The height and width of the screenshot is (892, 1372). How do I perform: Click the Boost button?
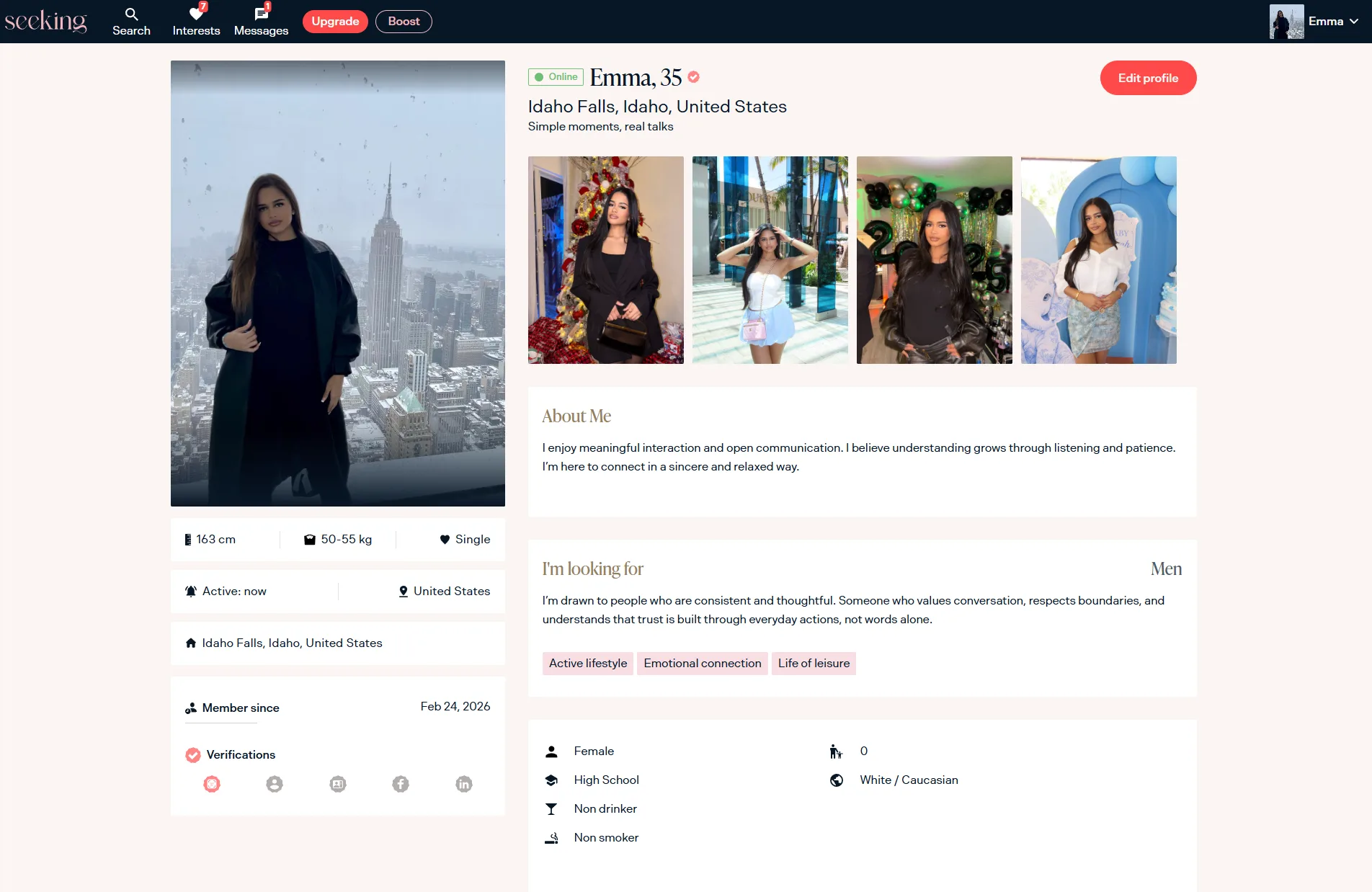pos(404,22)
